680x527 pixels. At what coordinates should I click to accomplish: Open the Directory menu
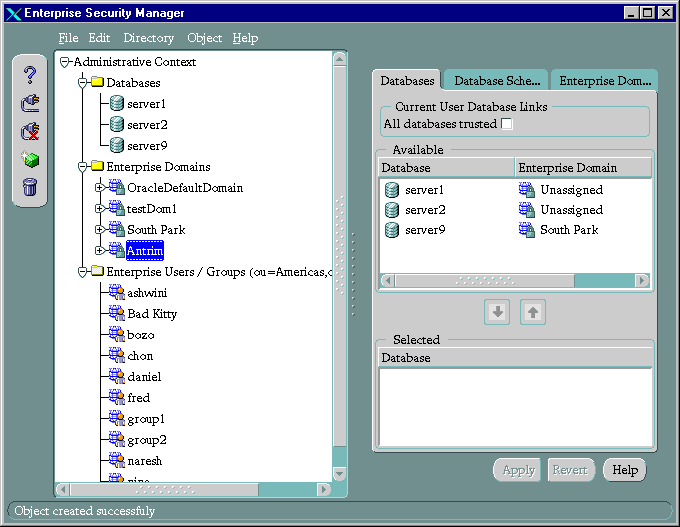tap(148, 38)
